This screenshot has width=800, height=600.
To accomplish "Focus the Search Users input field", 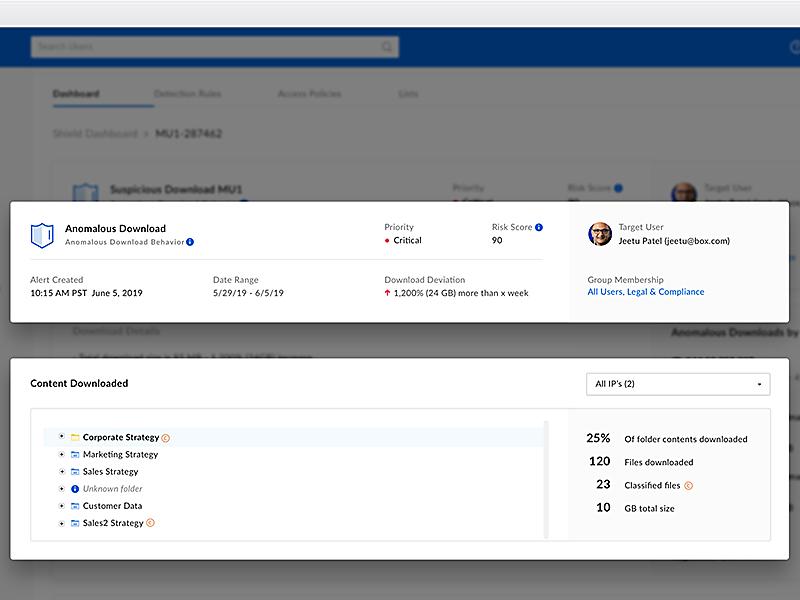I will pos(215,47).
